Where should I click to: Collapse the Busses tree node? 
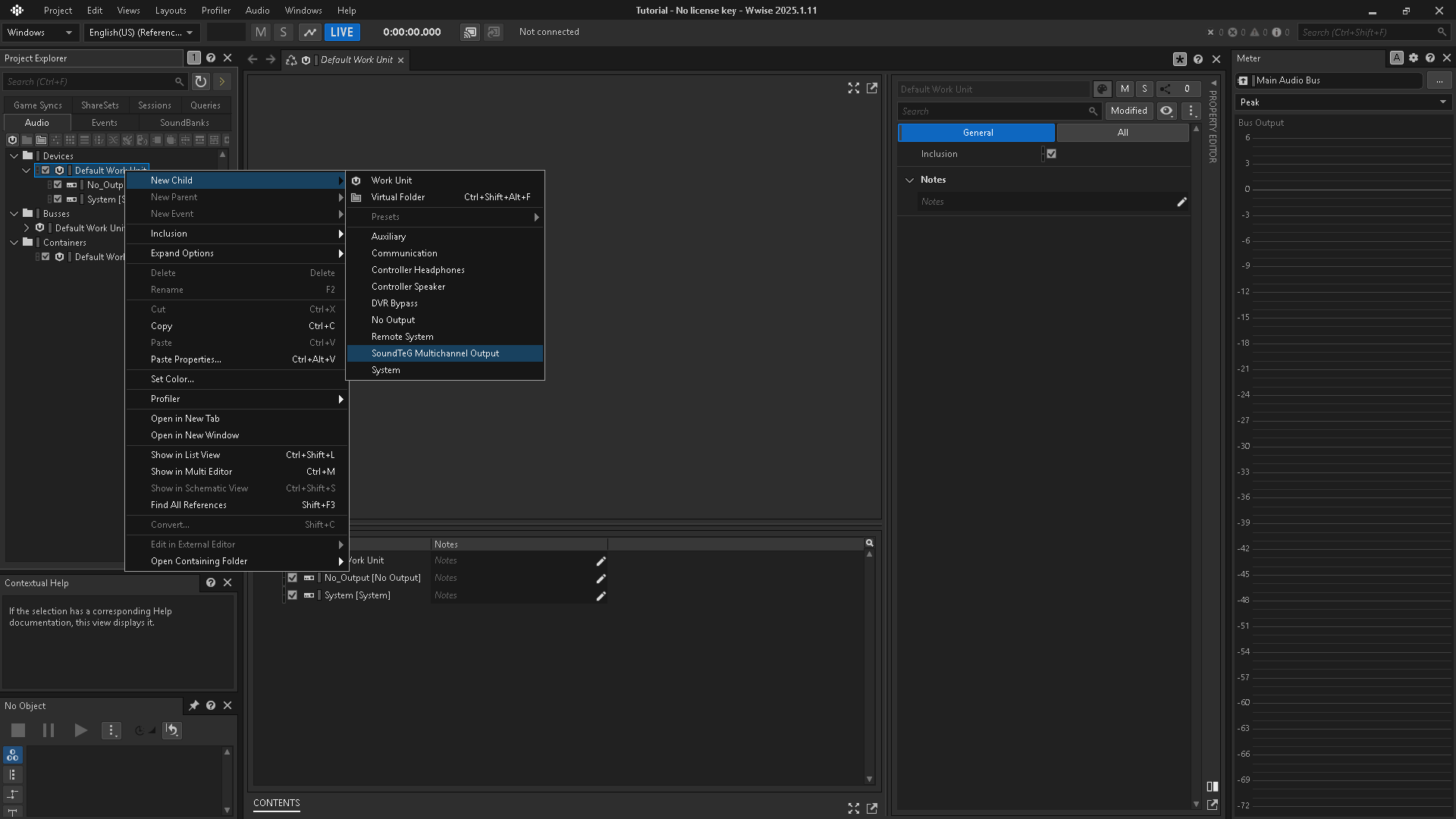pos(14,213)
